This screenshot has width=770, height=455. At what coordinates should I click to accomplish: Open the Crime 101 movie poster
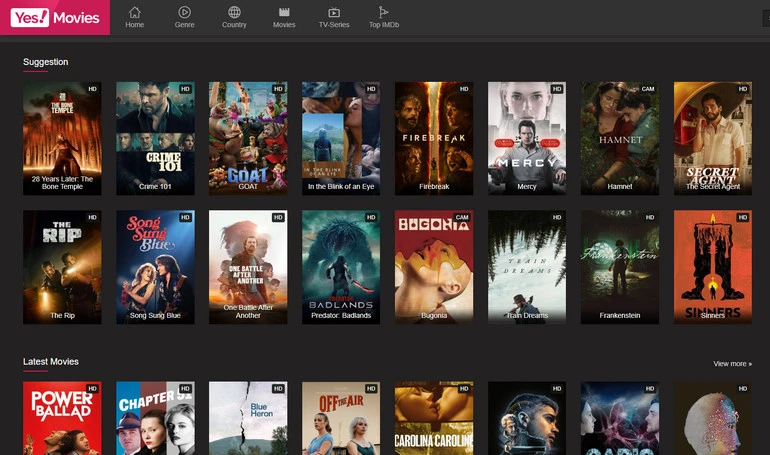155,138
